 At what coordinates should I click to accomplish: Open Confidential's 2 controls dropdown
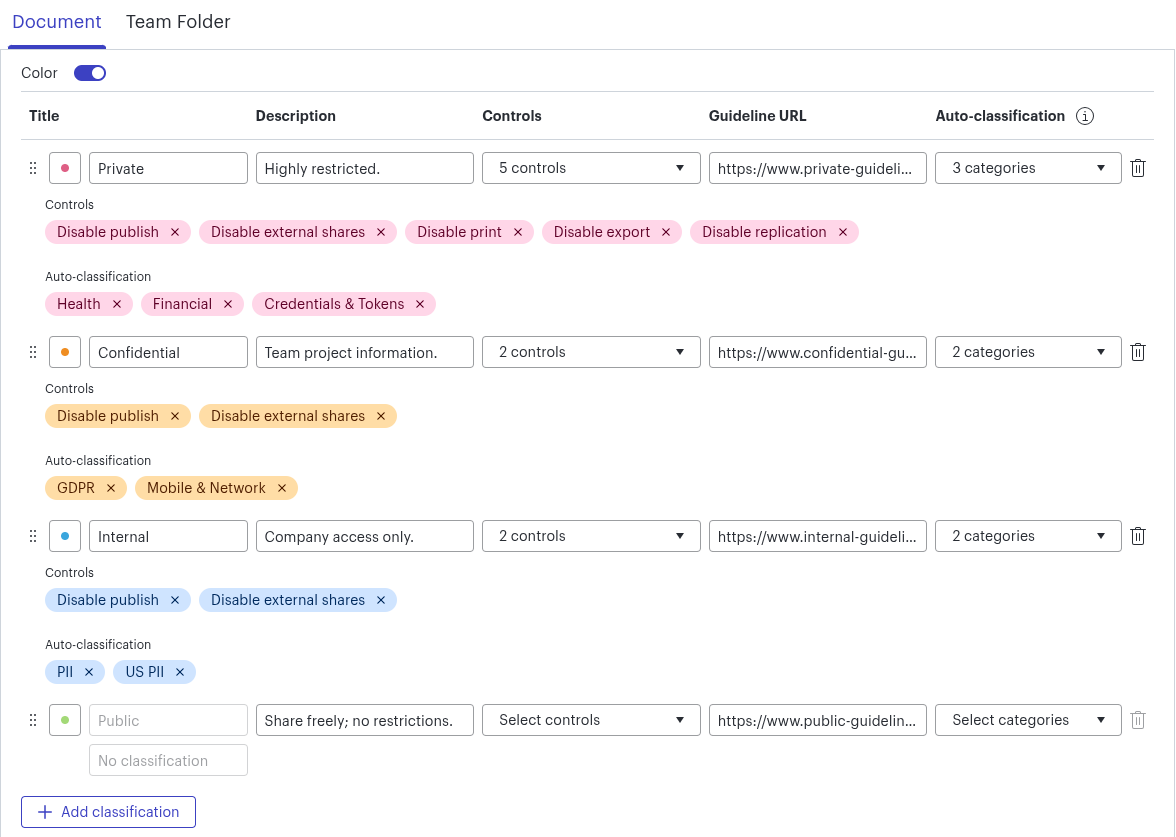591,352
